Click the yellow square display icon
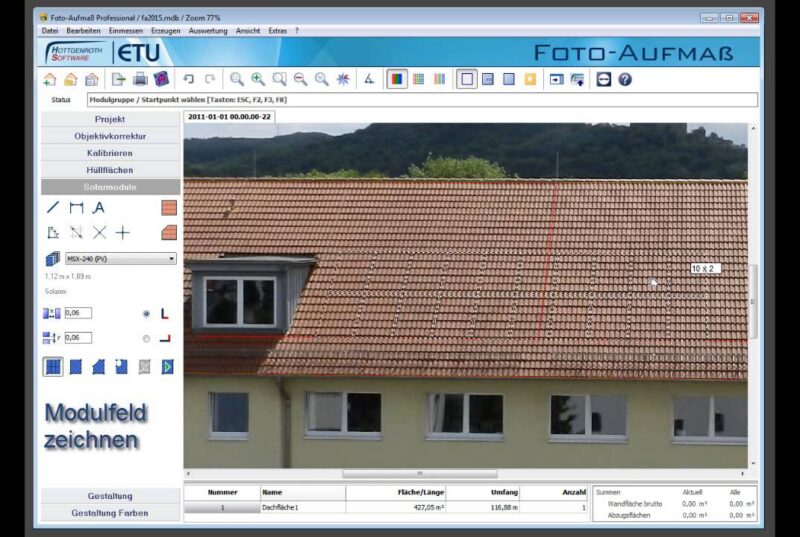The height and width of the screenshot is (537, 800). pos(530,79)
